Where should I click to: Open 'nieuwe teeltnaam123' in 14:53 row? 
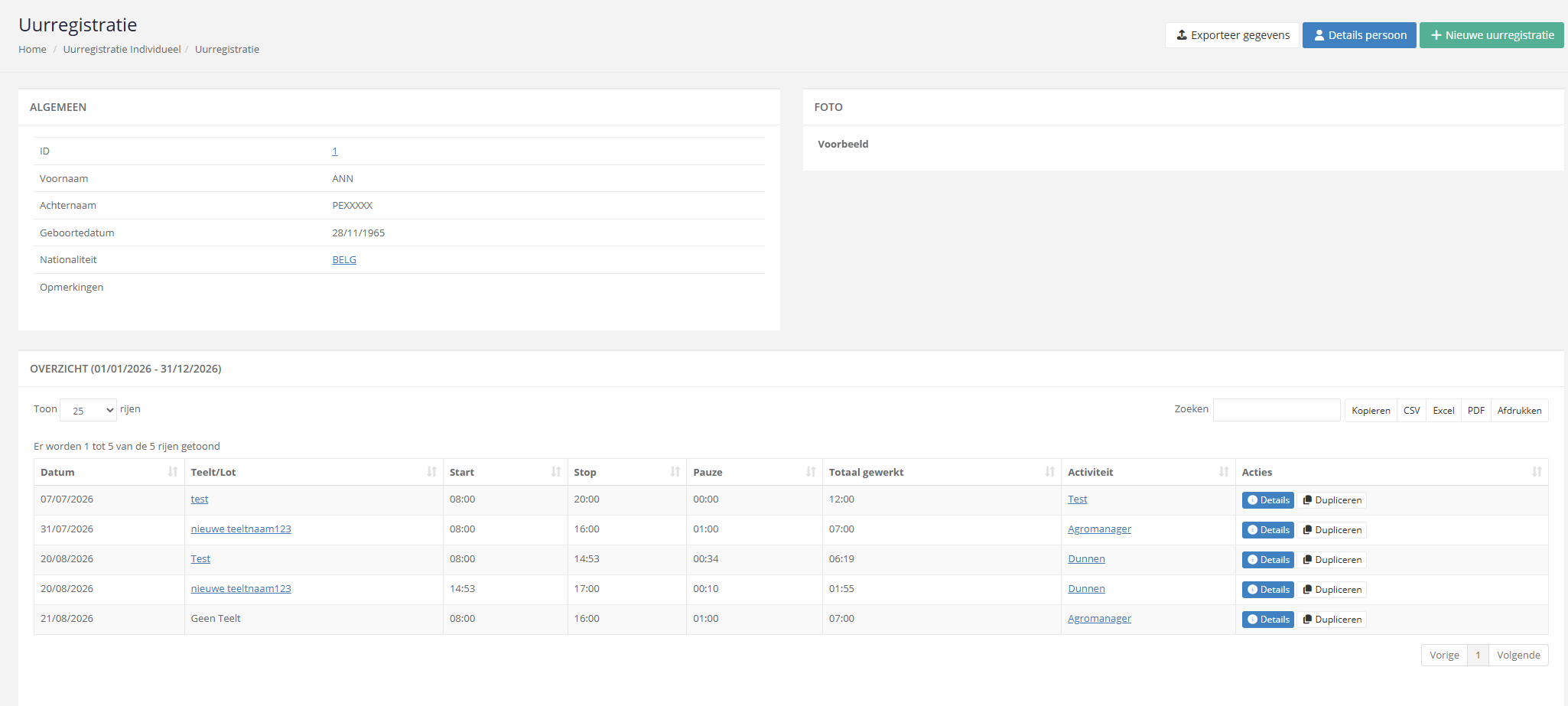click(241, 589)
